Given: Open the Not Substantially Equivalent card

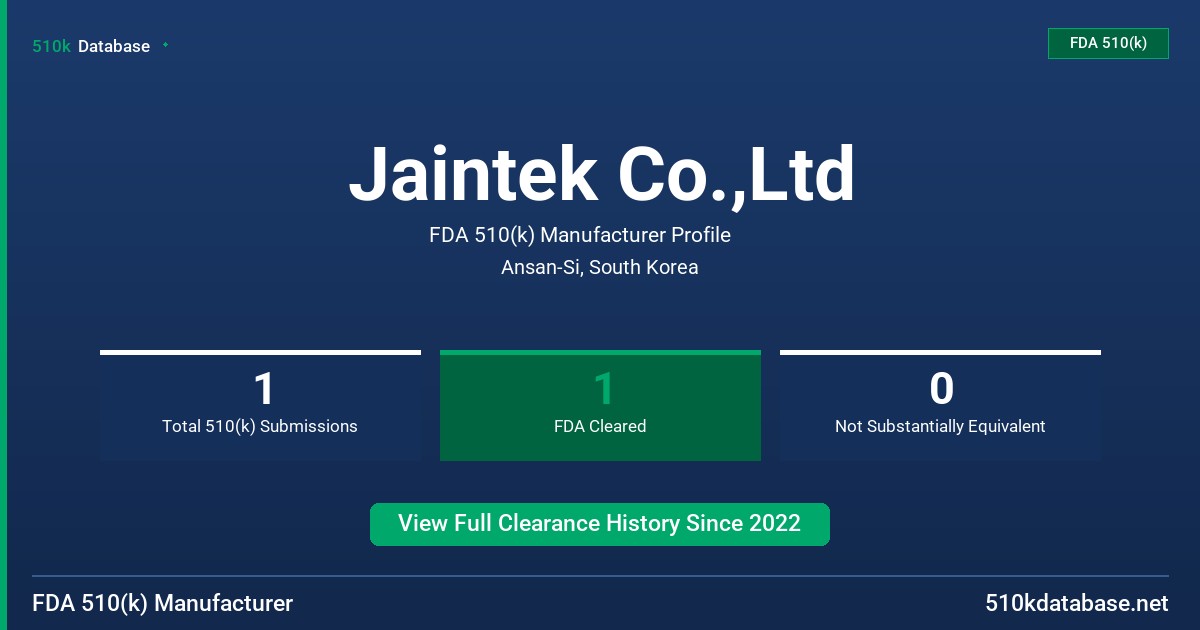Looking at the screenshot, I should [940, 405].
